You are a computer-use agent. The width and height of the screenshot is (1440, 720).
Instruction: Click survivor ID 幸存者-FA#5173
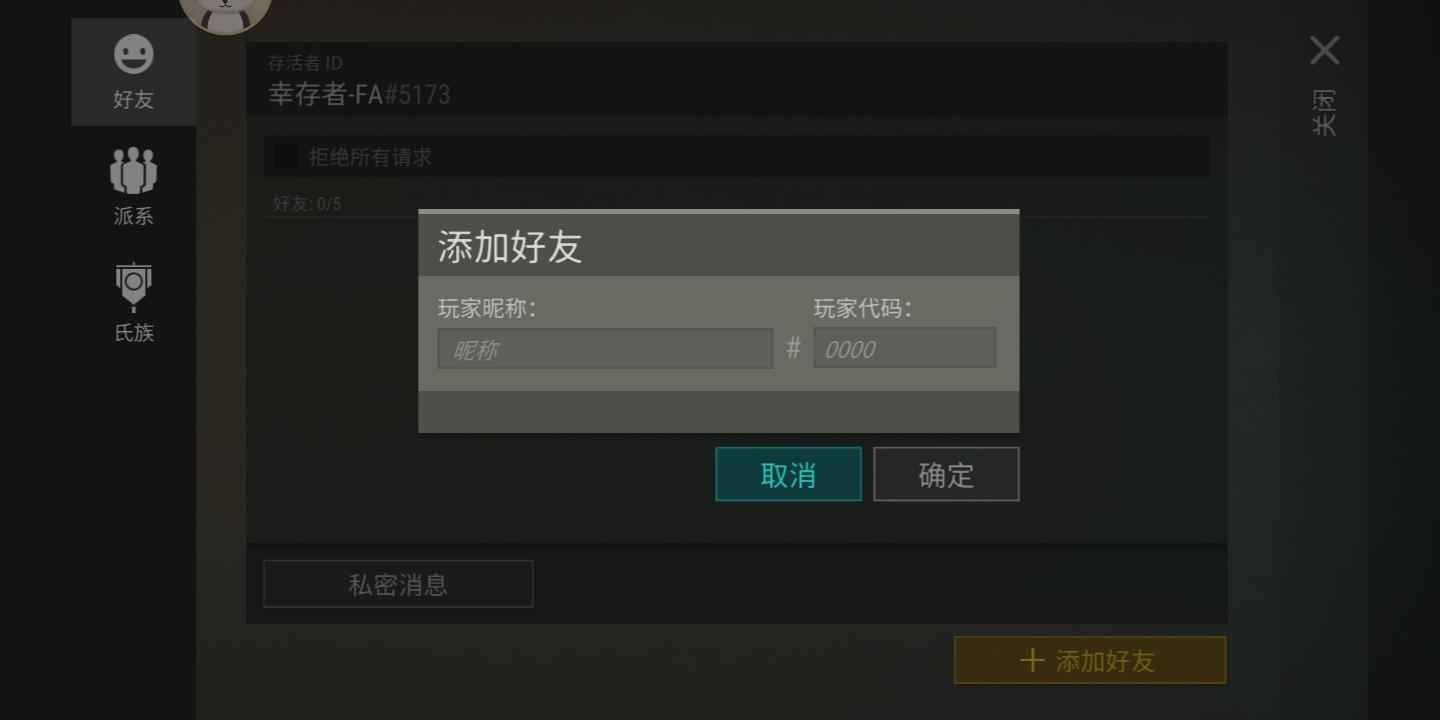pos(359,95)
